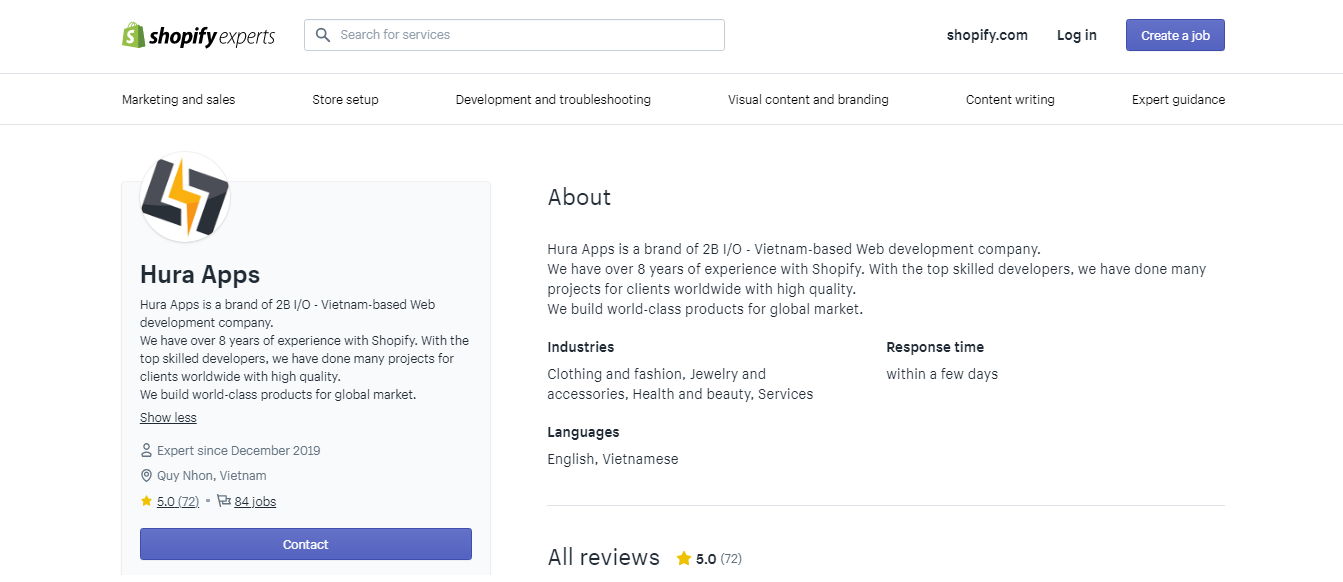This screenshot has width=1343, height=582.
Task: Click the star in All reviews heading
Action: pyautogui.click(x=684, y=559)
